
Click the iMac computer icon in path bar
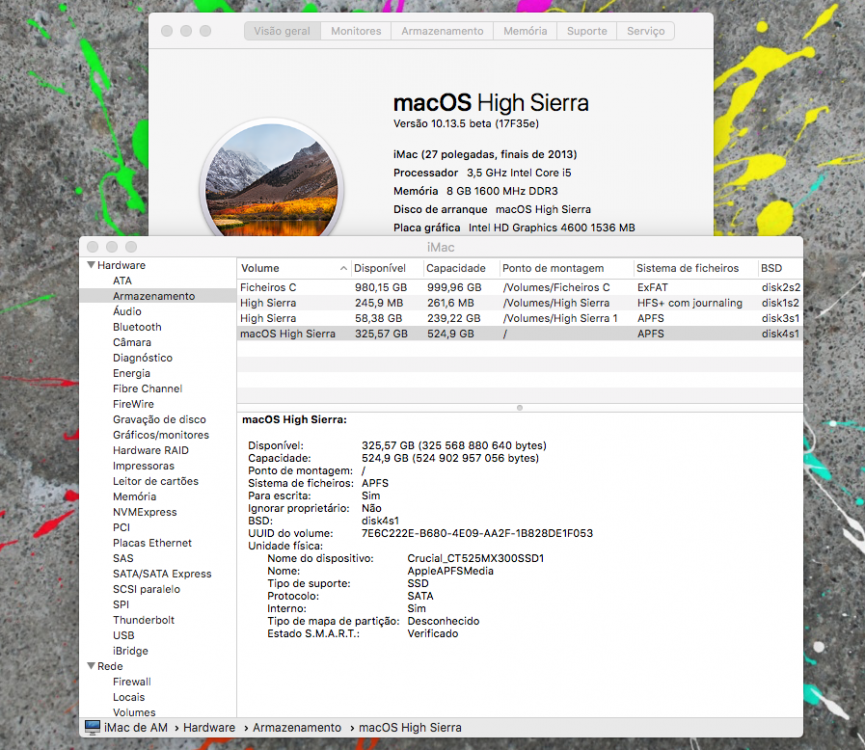click(x=93, y=727)
